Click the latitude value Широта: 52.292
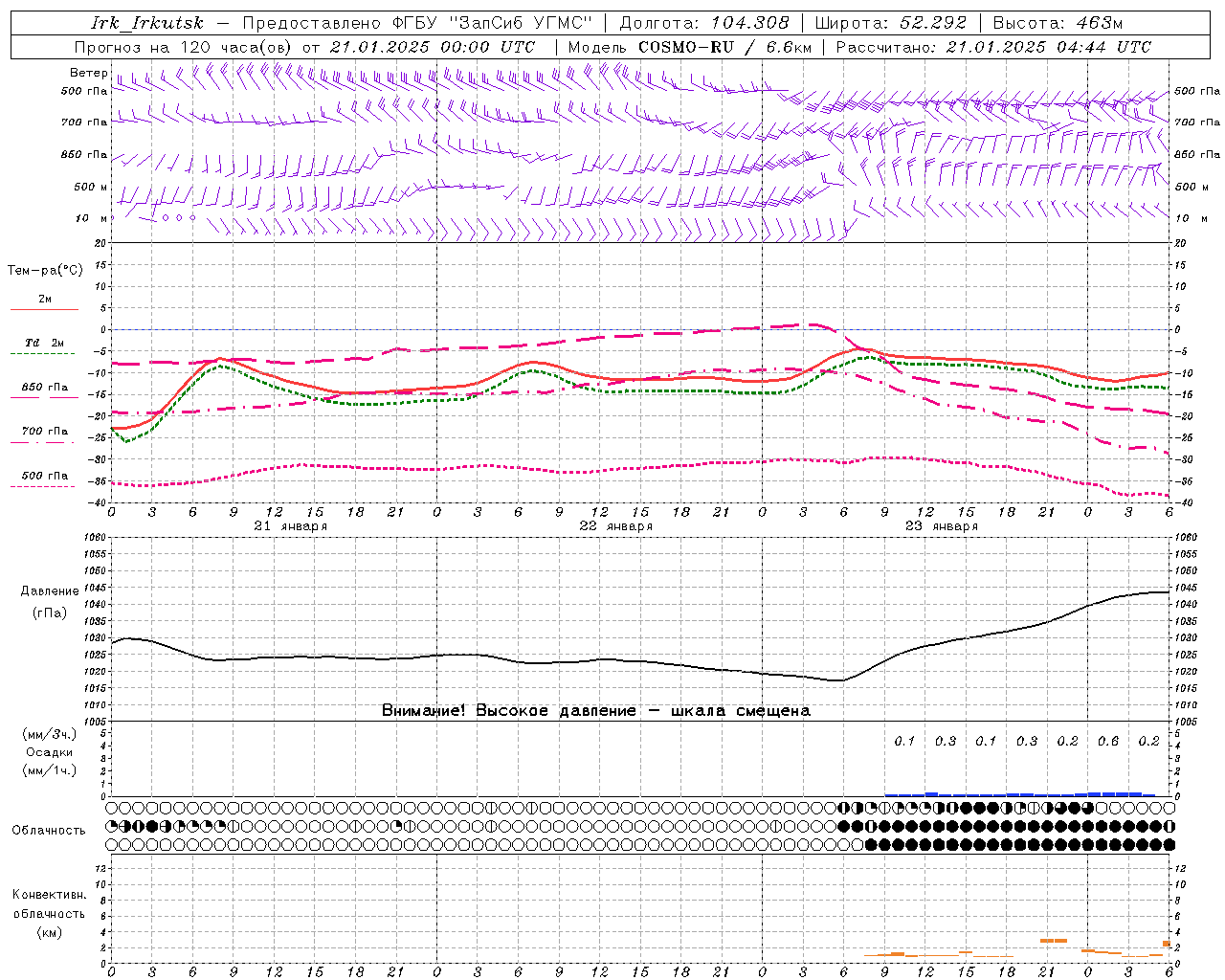Viewport: 1225px width, 980px height. 891,23
